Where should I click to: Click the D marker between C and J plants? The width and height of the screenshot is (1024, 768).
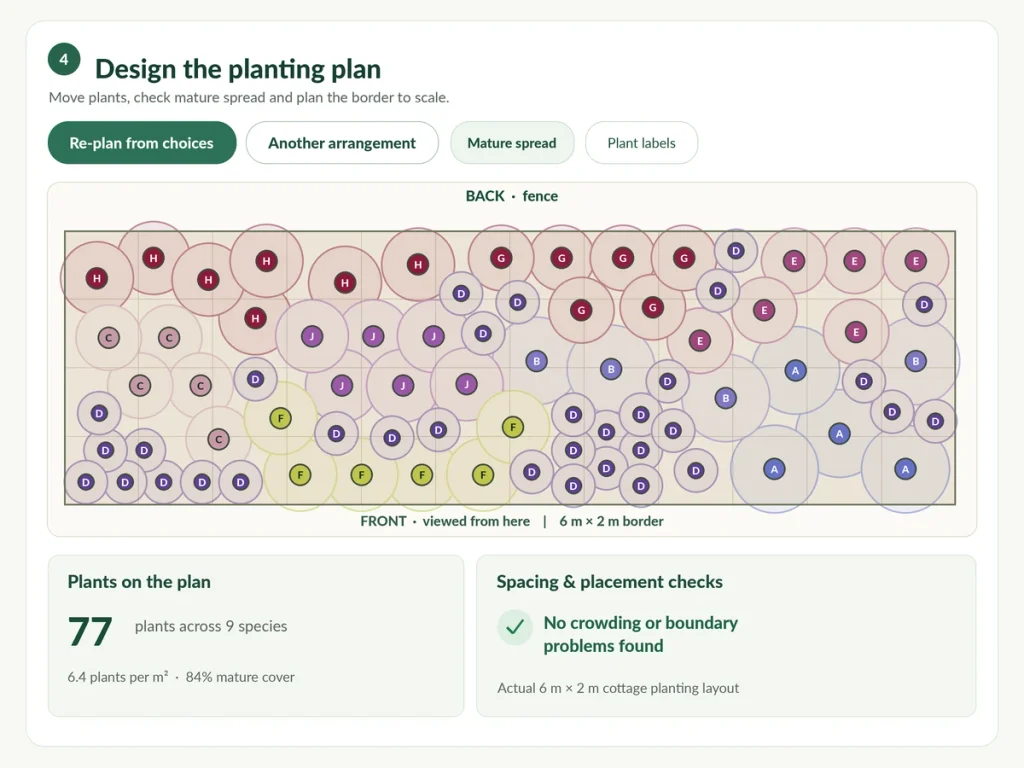[255, 379]
